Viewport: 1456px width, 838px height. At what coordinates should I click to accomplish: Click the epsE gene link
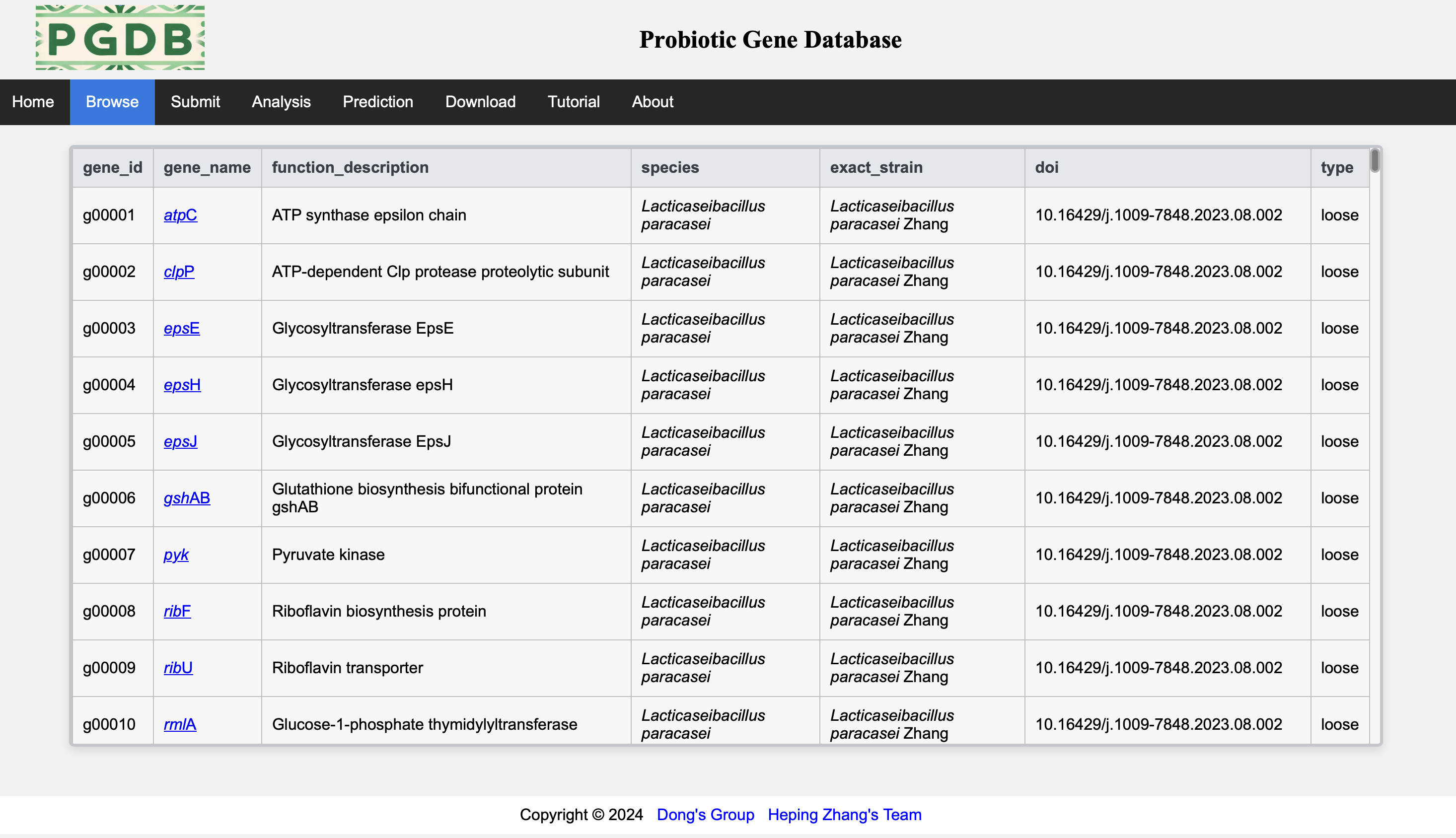pos(181,328)
